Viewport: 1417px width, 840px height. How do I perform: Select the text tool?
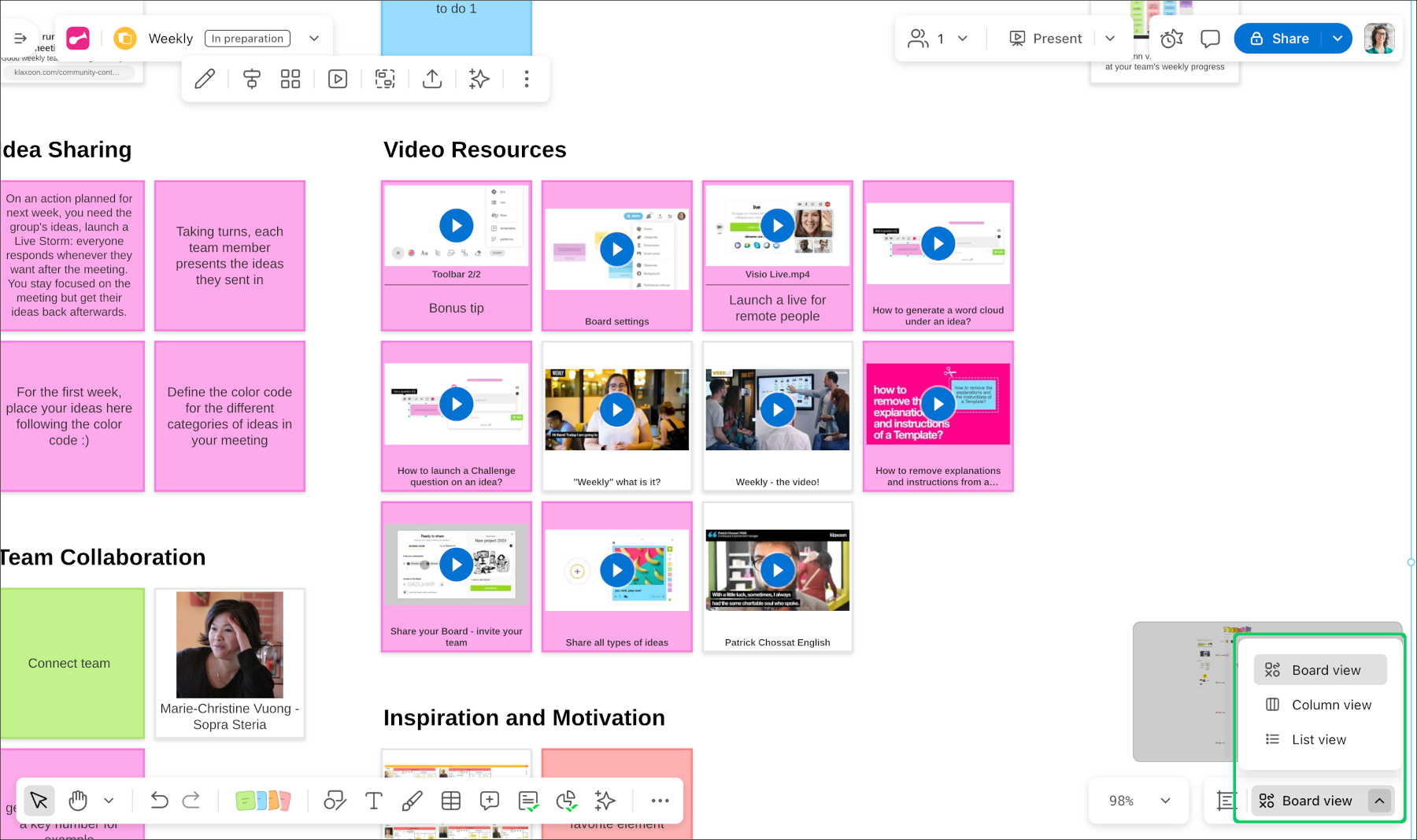pyautogui.click(x=374, y=801)
